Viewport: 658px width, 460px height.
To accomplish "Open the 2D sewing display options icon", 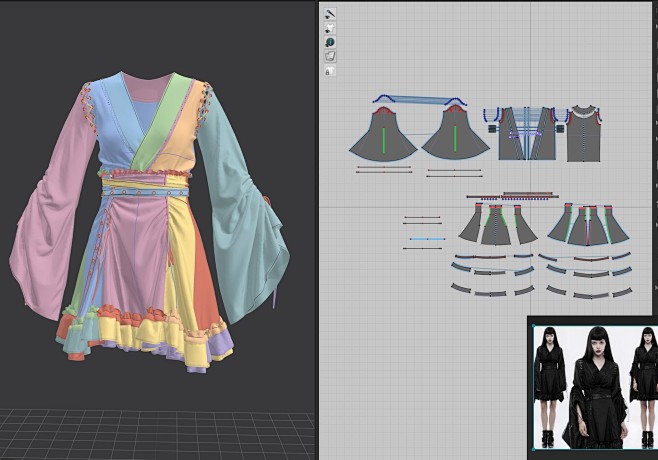I will 330,14.
